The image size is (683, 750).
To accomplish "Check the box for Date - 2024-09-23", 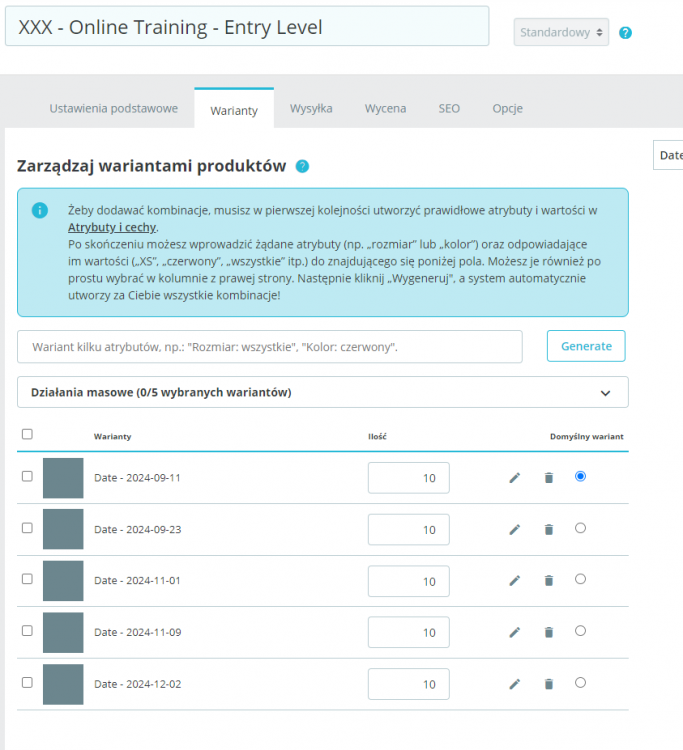I will point(27,528).
